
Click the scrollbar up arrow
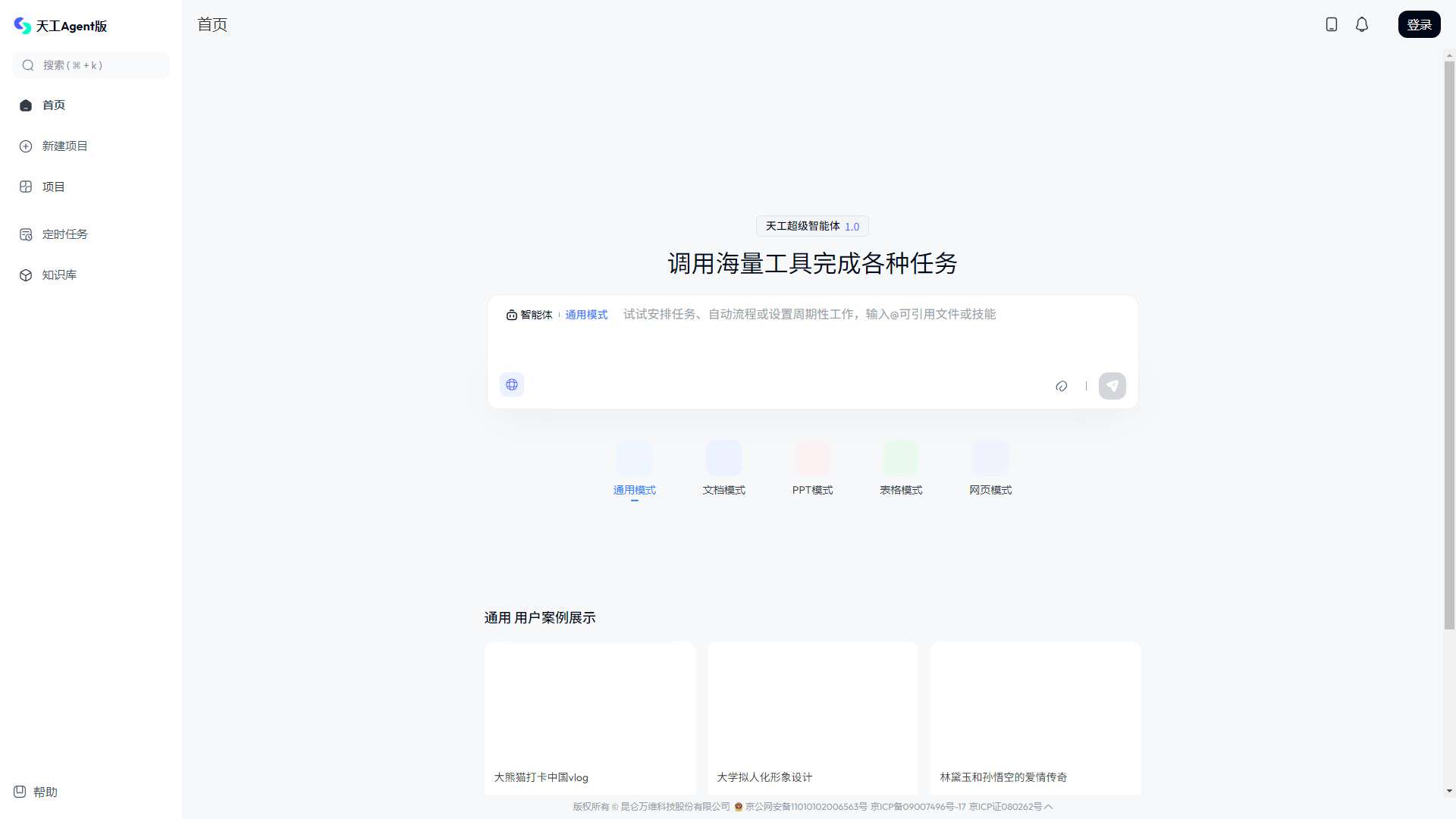click(x=1449, y=55)
